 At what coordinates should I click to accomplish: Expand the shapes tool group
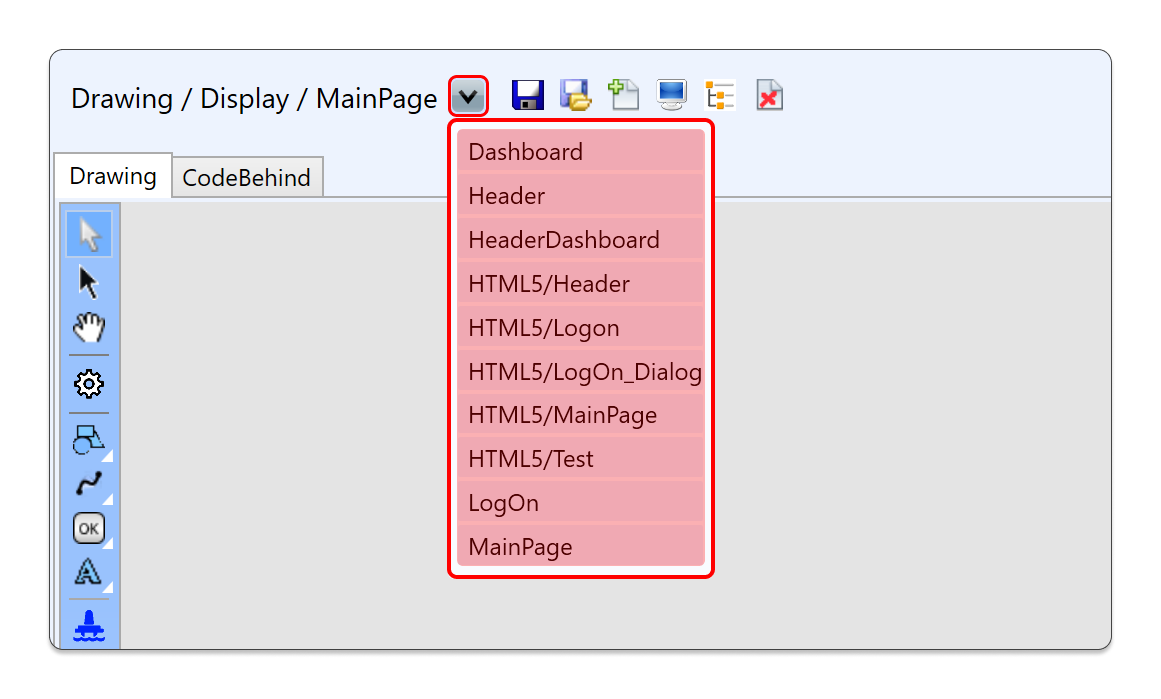point(89,440)
